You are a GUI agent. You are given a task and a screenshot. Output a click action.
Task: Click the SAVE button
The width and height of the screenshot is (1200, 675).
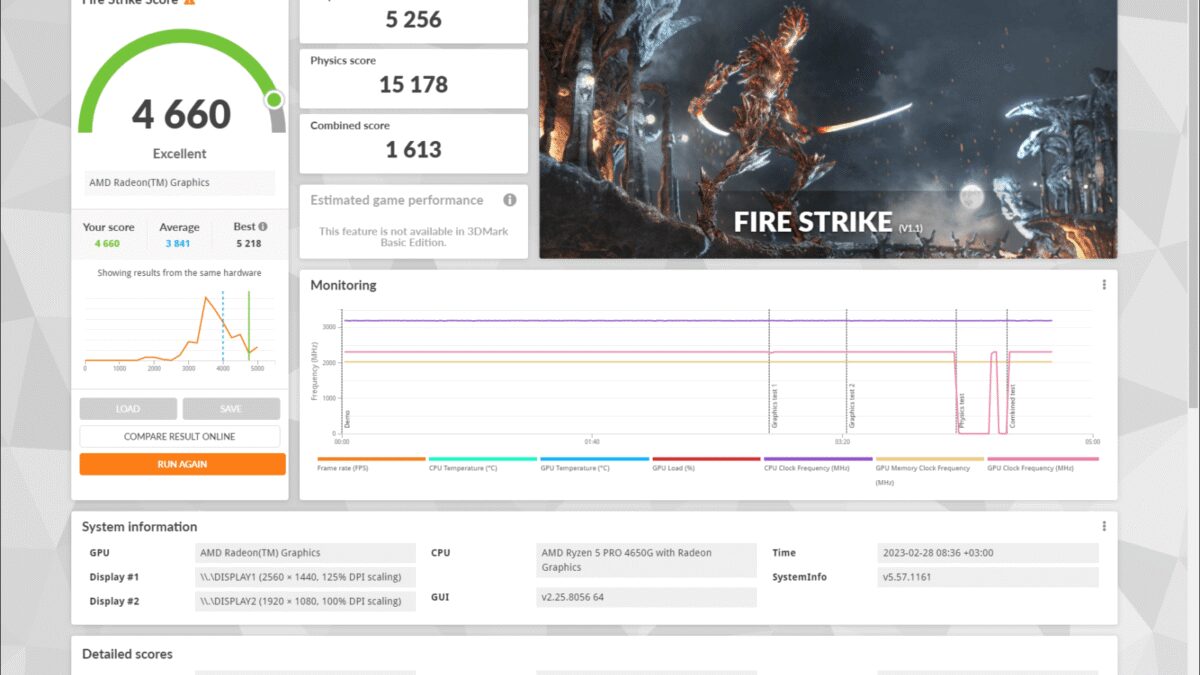coord(231,409)
